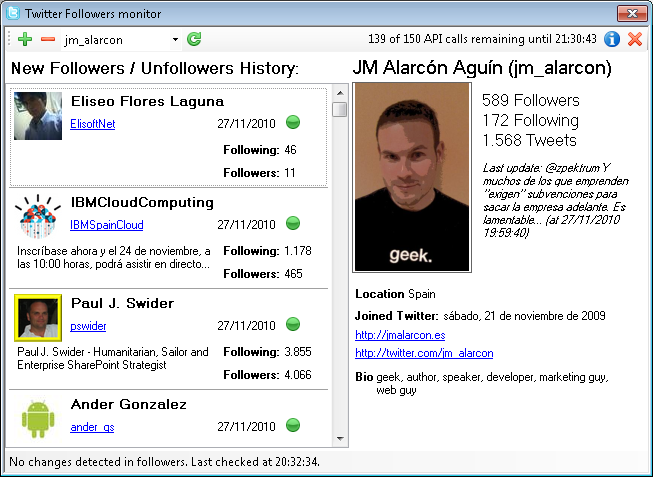Click 'Followers: 465' in IBMCloudComputing entry
The height and width of the screenshot is (477, 653).
click(263, 274)
